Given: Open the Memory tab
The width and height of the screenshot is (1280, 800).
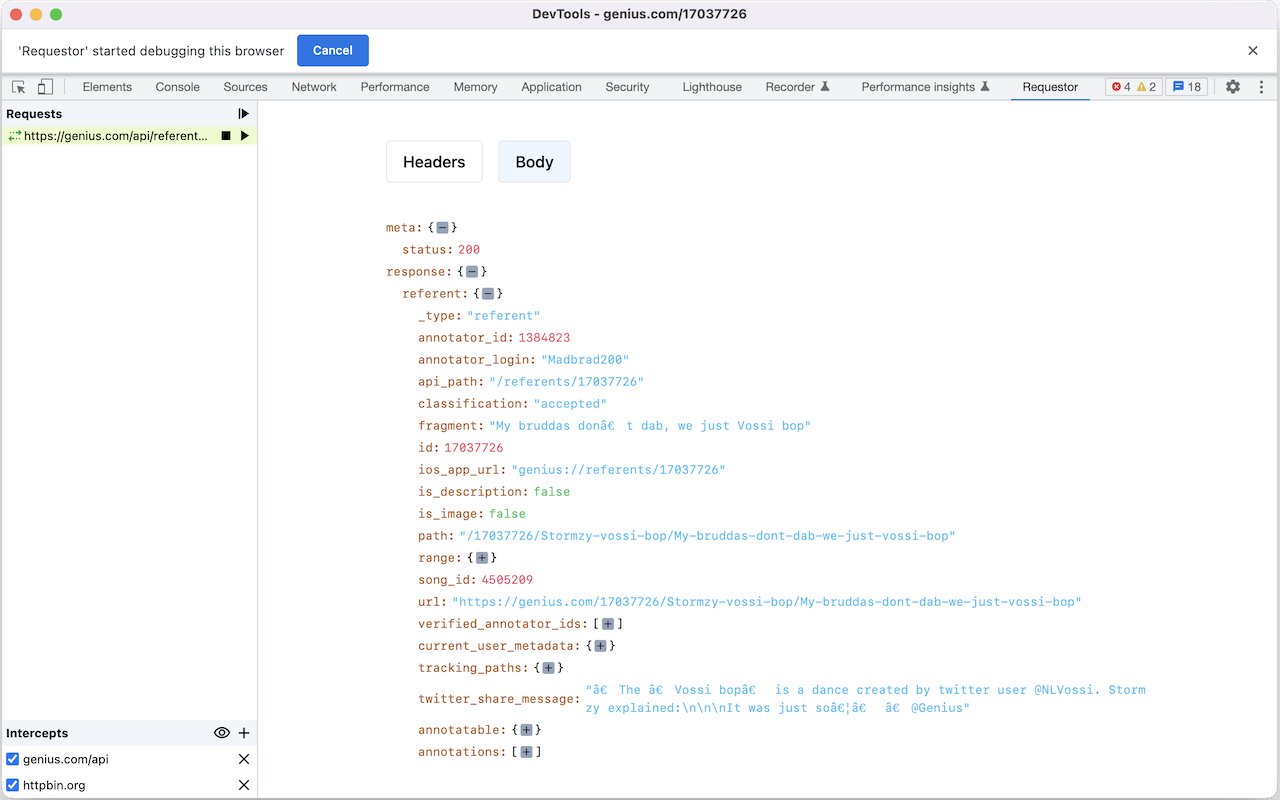Looking at the screenshot, I should click(x=475, y=87).
